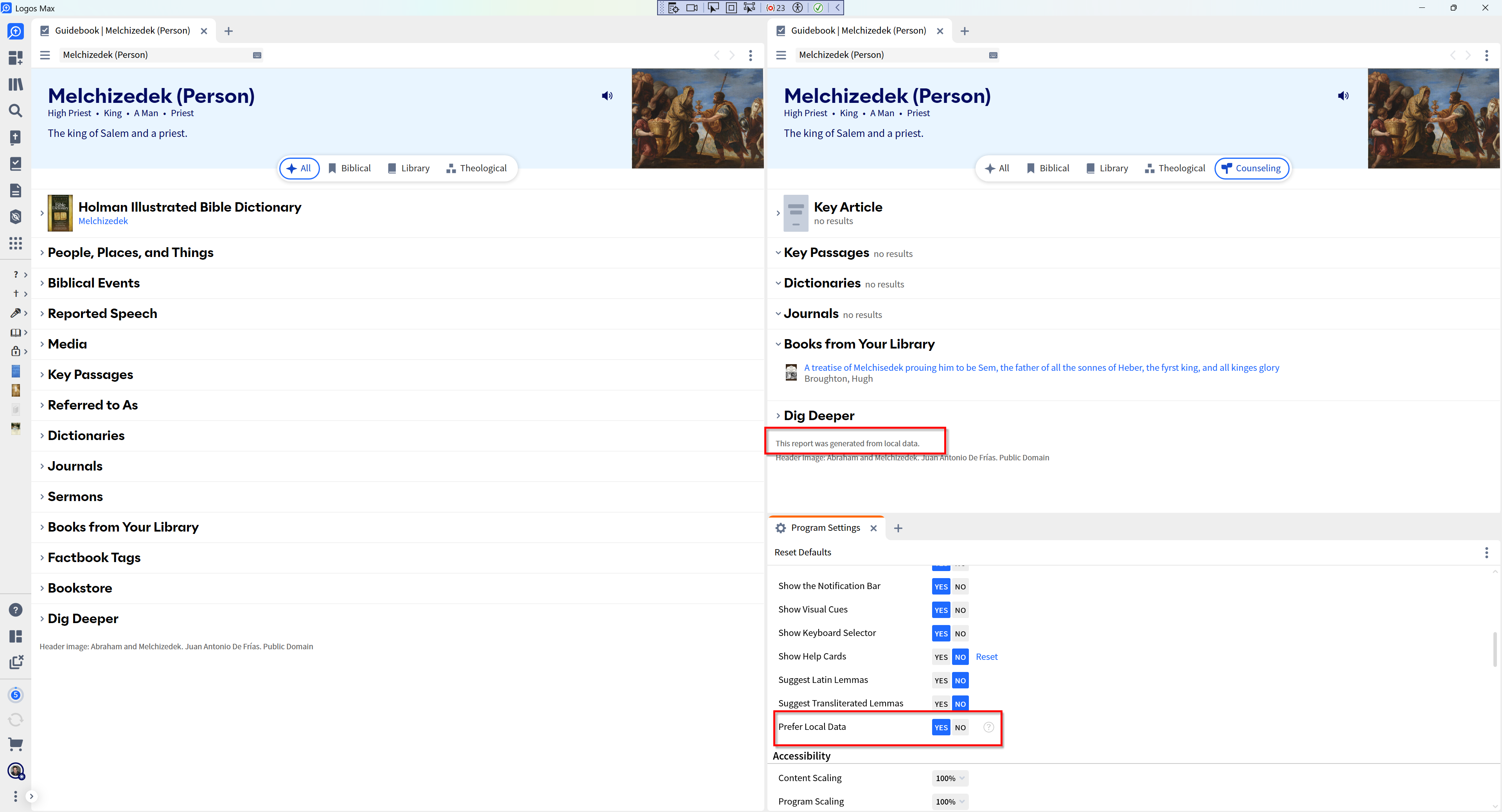Add new tab next to Program Settings
Viewport: 1502px width, 812px height.
(898, 528)
